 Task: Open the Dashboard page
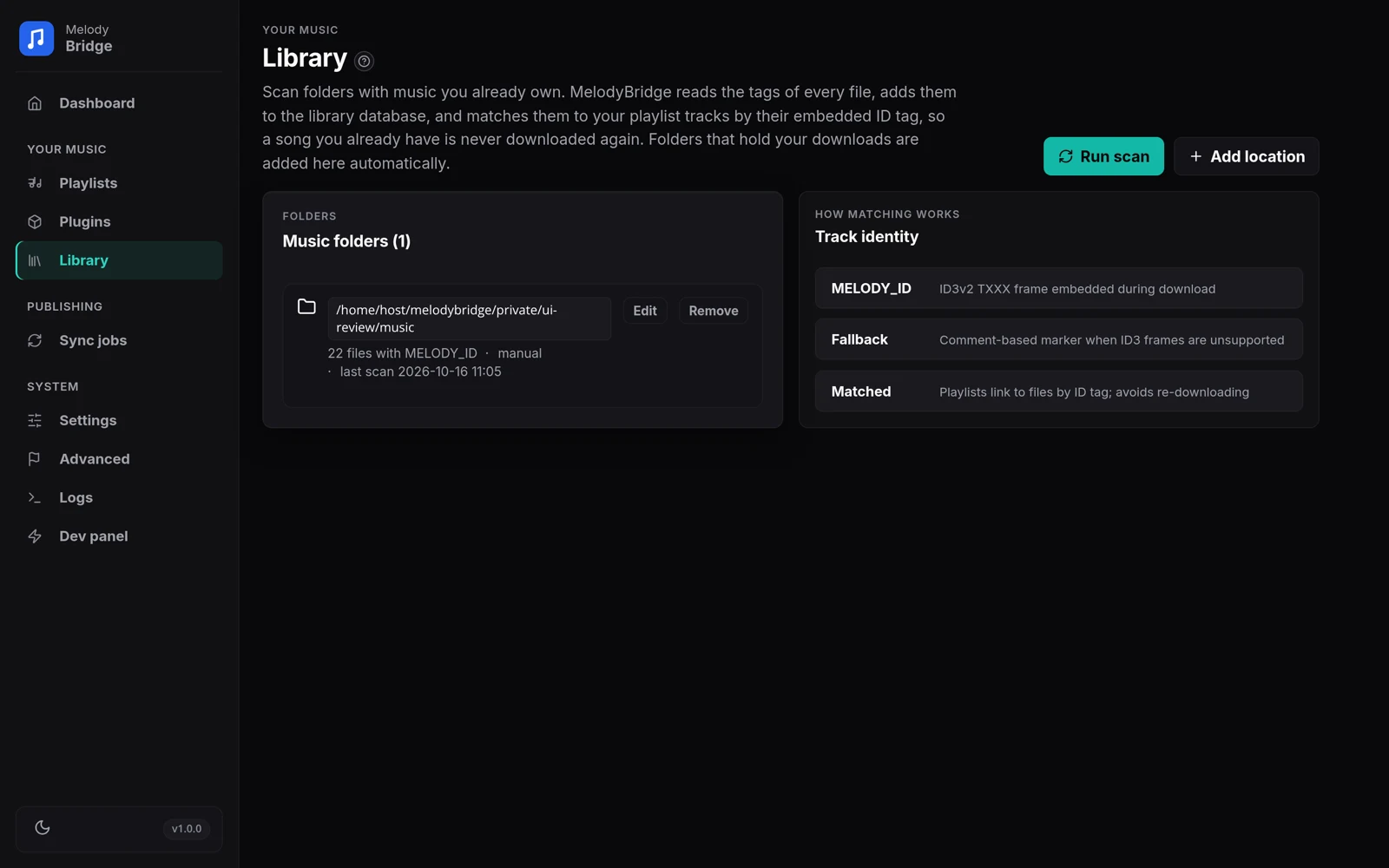tap(119, 103)
